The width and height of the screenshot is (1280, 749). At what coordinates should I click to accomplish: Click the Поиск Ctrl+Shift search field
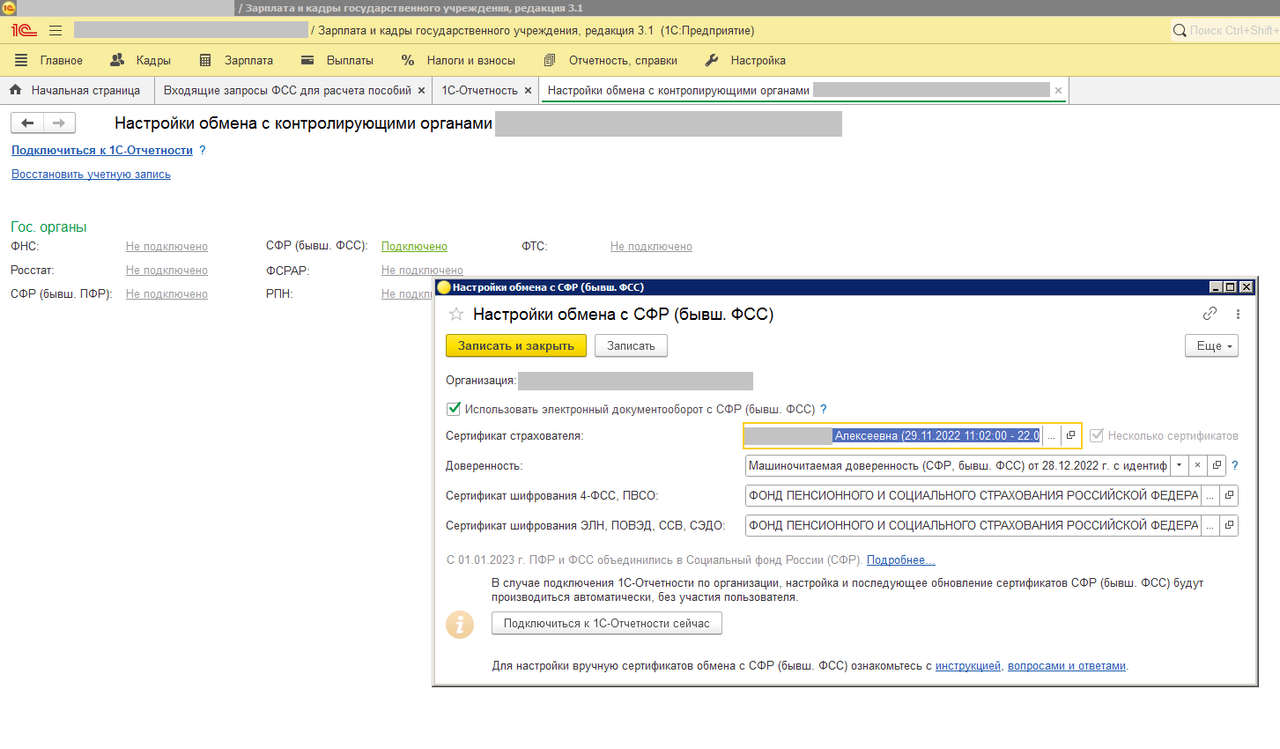(x=1234, y=31)
